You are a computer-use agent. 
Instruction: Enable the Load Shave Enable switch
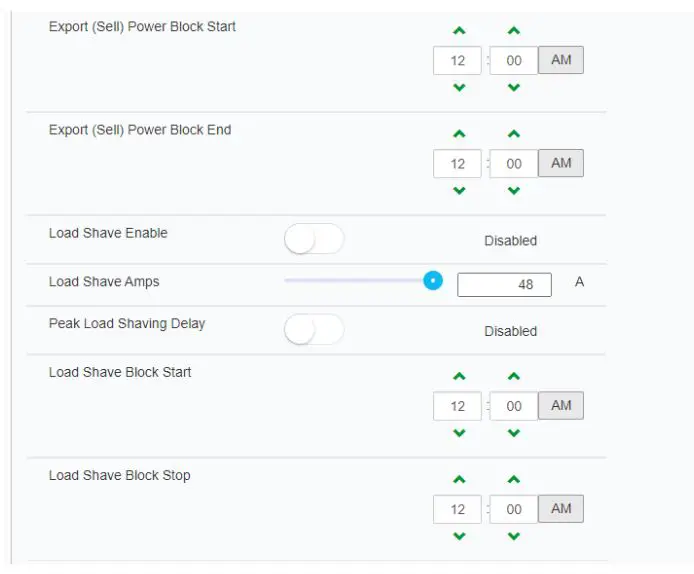314,240
